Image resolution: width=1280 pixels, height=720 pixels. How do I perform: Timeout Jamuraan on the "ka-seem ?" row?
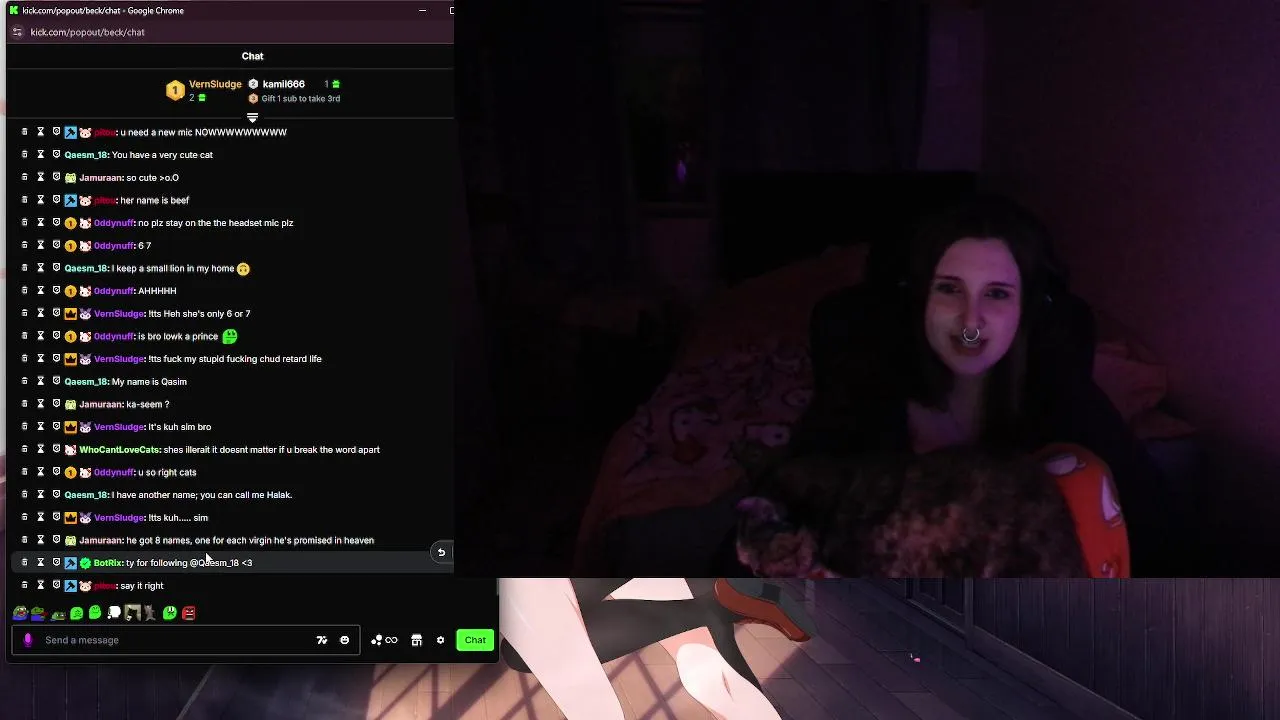click(x=40, y=404)
